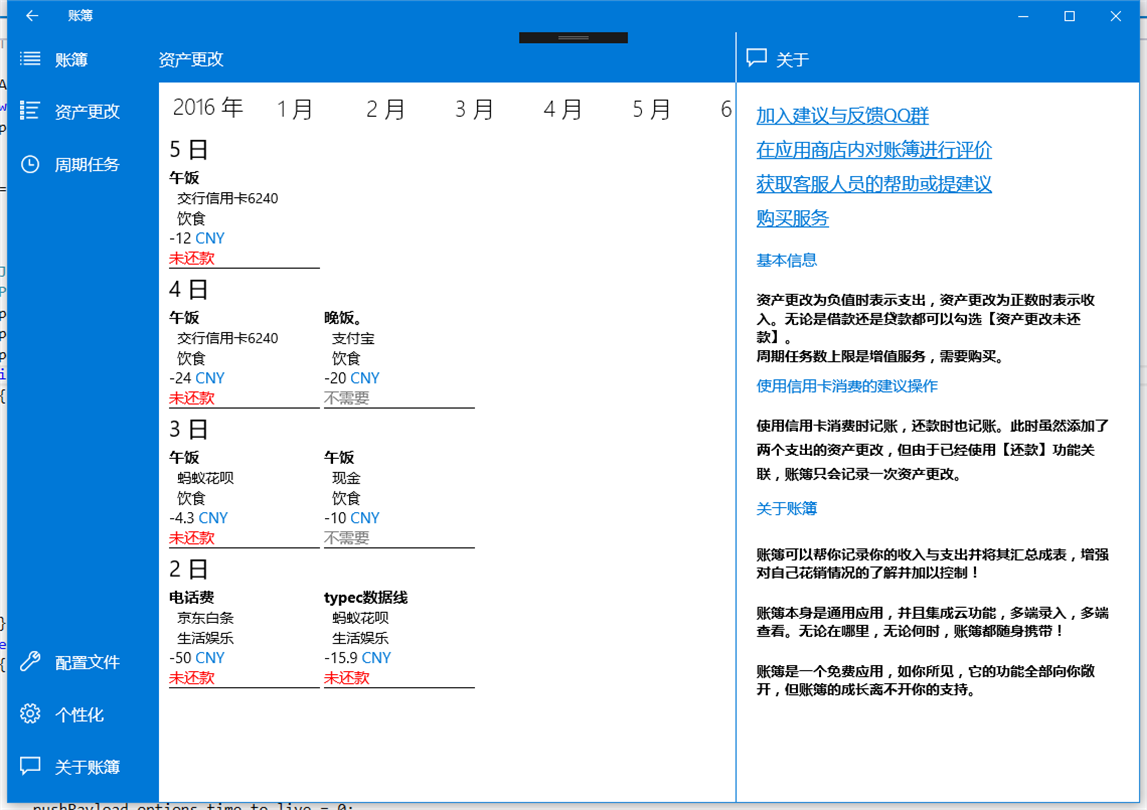Click 京东白条 in the 电话费 entry
The width and height of the screenshot is (1147, 810).
[x=205, y=618]
